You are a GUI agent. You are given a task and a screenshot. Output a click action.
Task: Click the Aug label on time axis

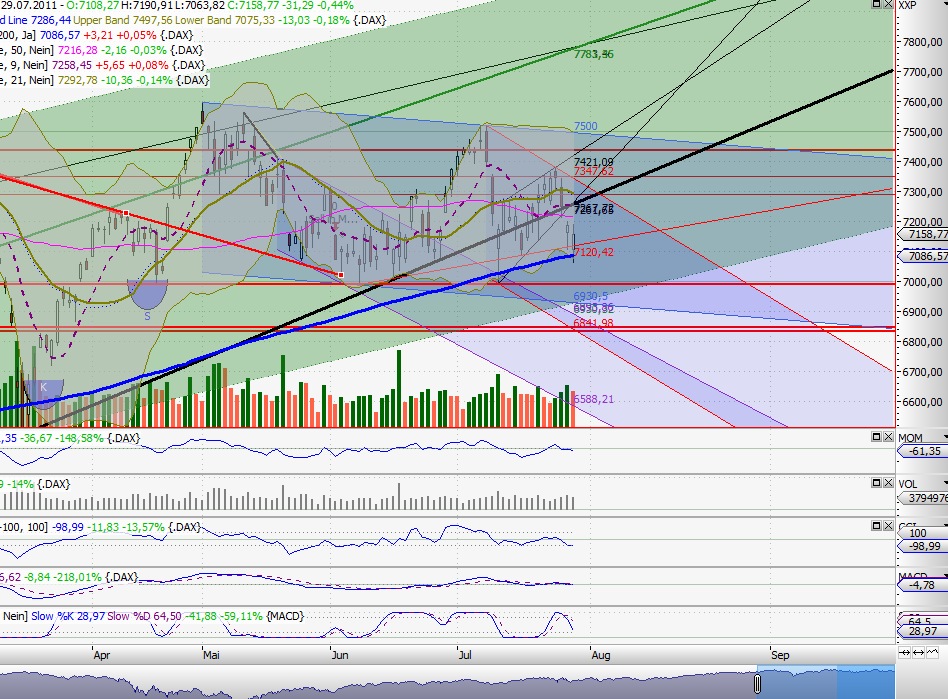point(600,655)
